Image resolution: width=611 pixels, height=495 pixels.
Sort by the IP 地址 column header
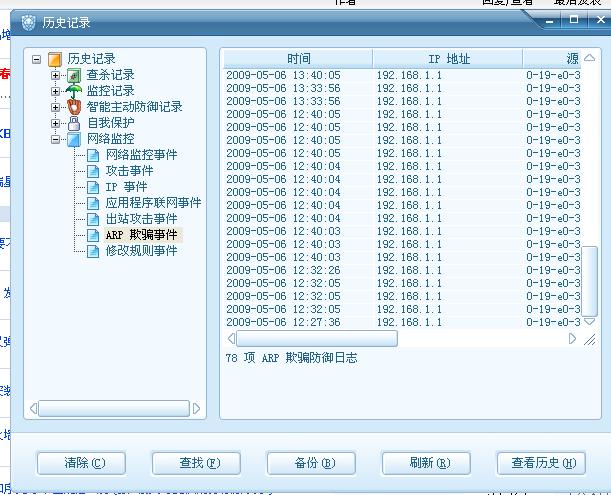(x=448, y=59)
